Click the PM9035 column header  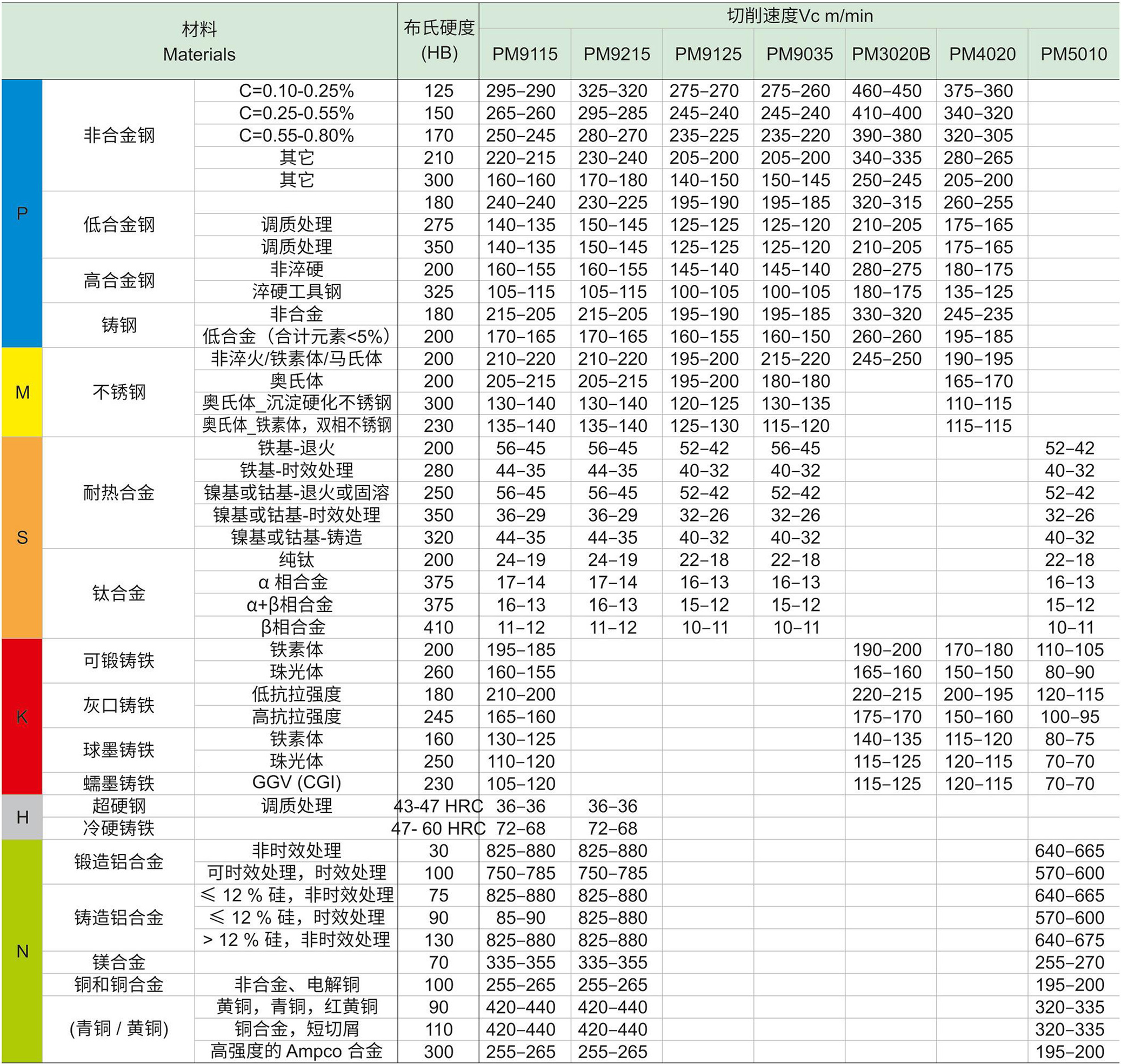799,54
